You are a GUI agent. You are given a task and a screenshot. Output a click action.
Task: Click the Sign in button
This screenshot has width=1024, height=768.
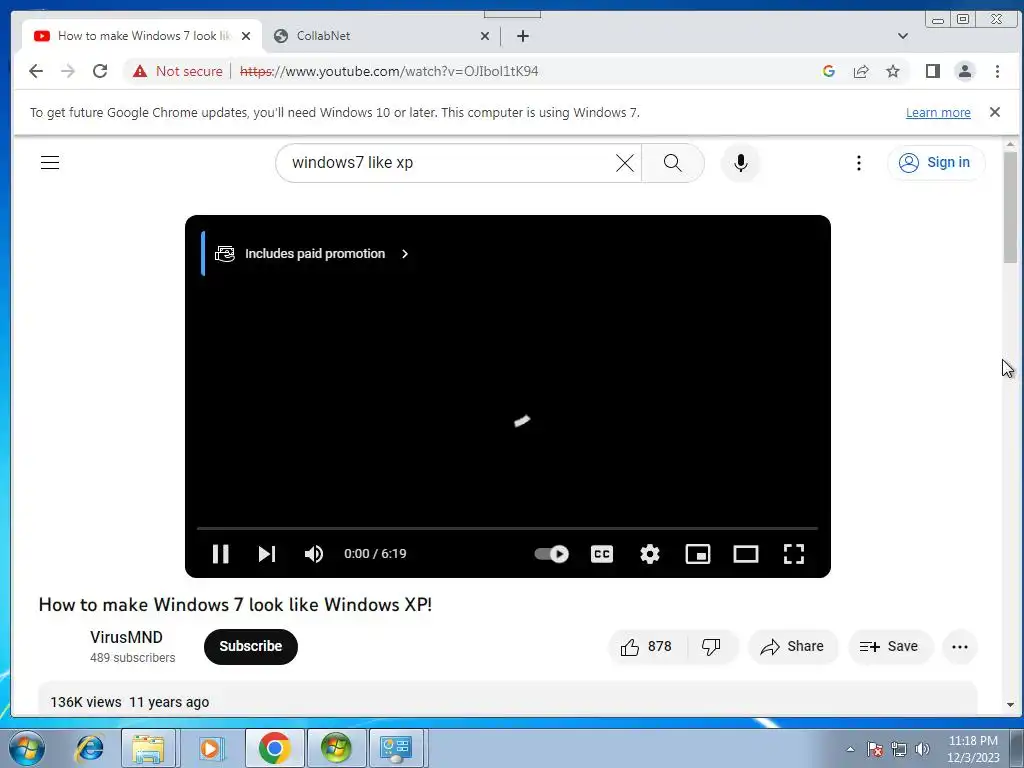tap(936, 163)
